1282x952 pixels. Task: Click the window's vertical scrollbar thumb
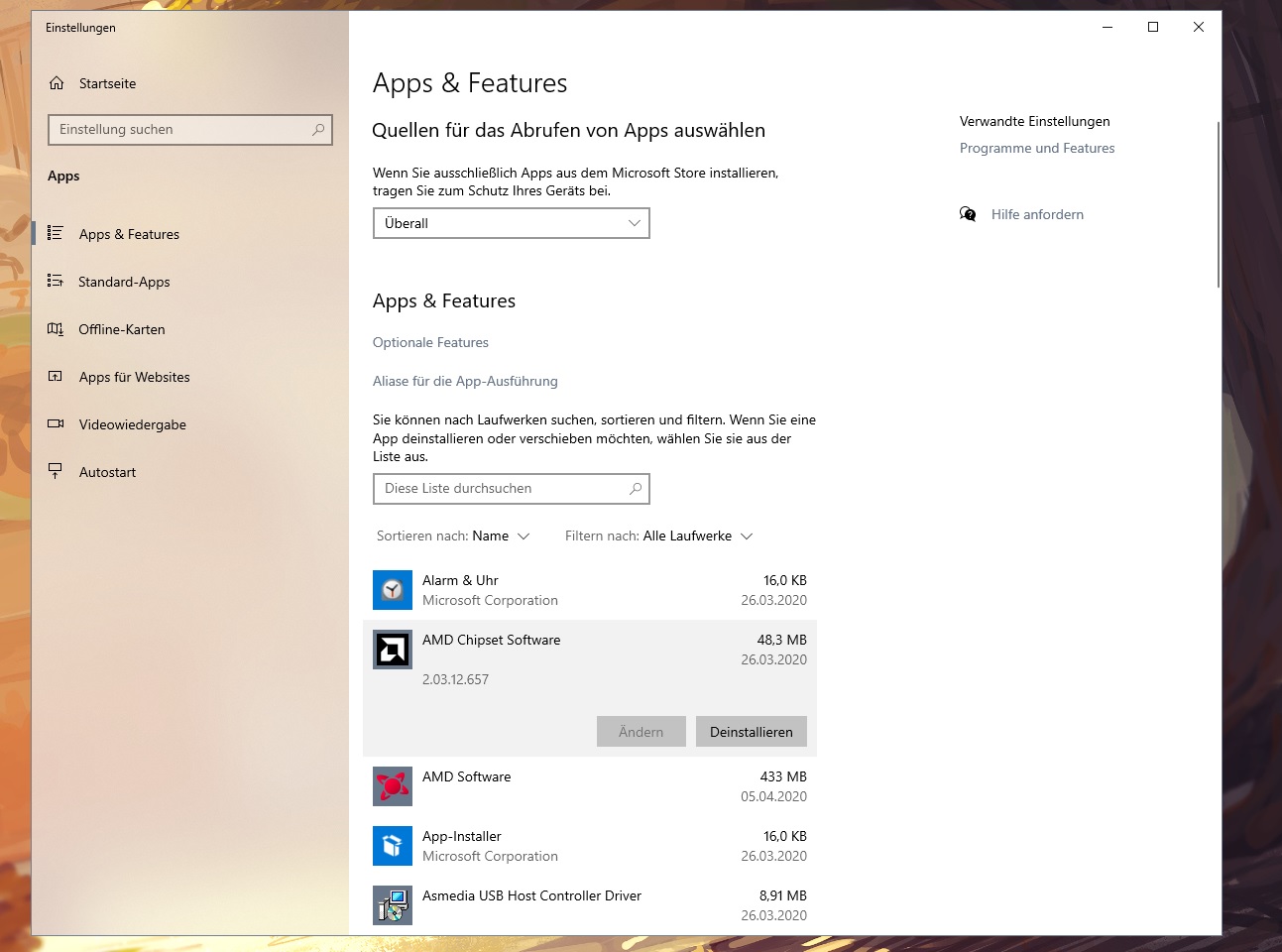1219,204
